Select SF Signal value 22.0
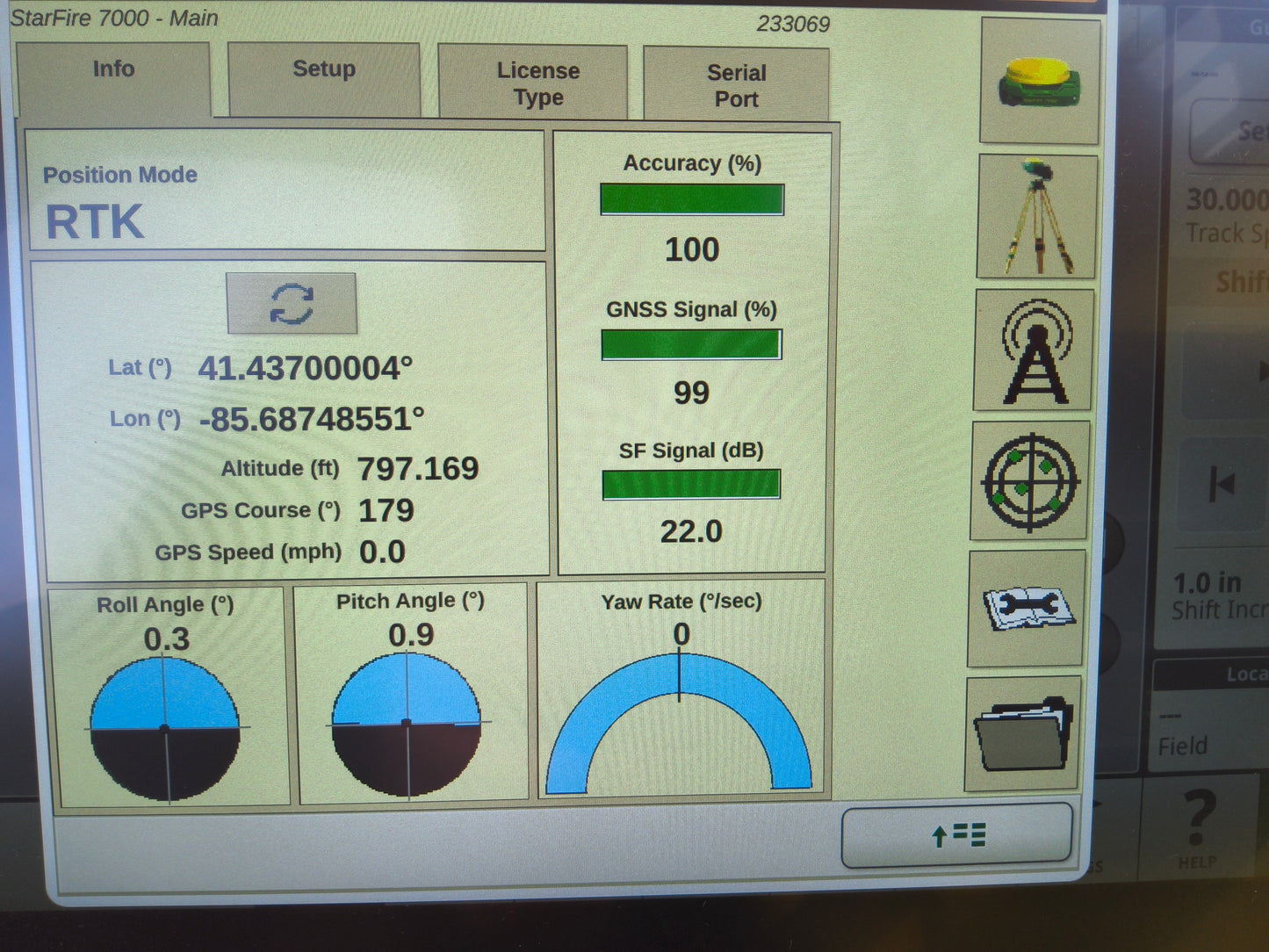 pyautogui.click(x=691, y=531)
